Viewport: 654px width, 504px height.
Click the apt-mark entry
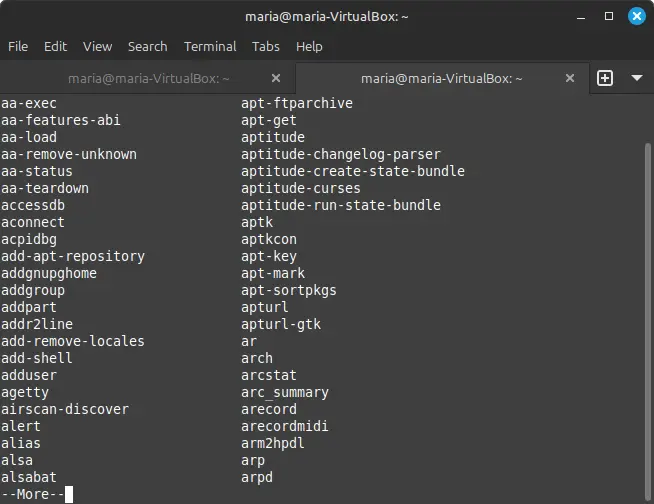point(273,274)
